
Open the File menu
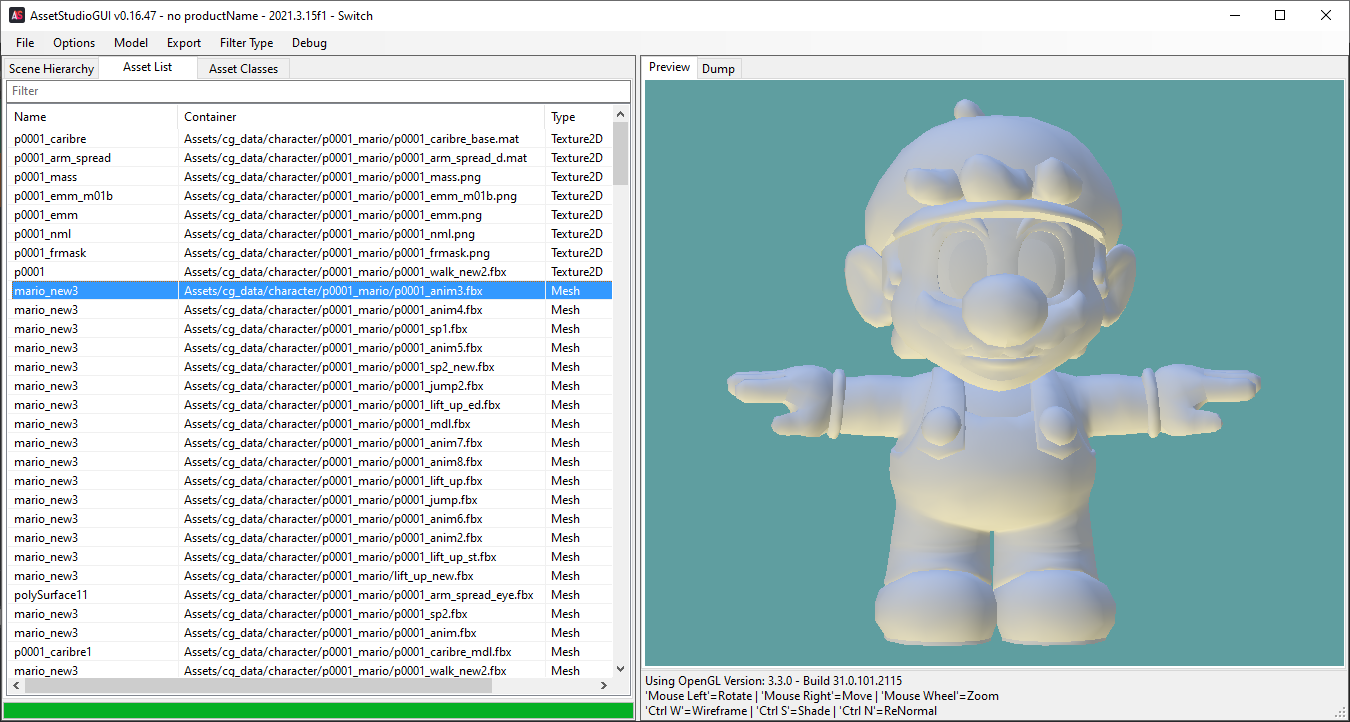(x=25, y=43)
